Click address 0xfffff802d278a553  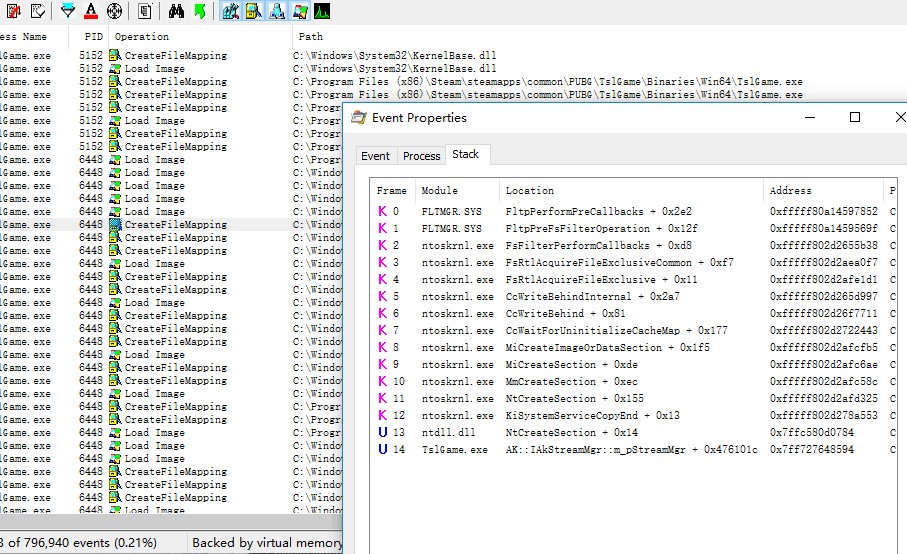pos(824,415)
